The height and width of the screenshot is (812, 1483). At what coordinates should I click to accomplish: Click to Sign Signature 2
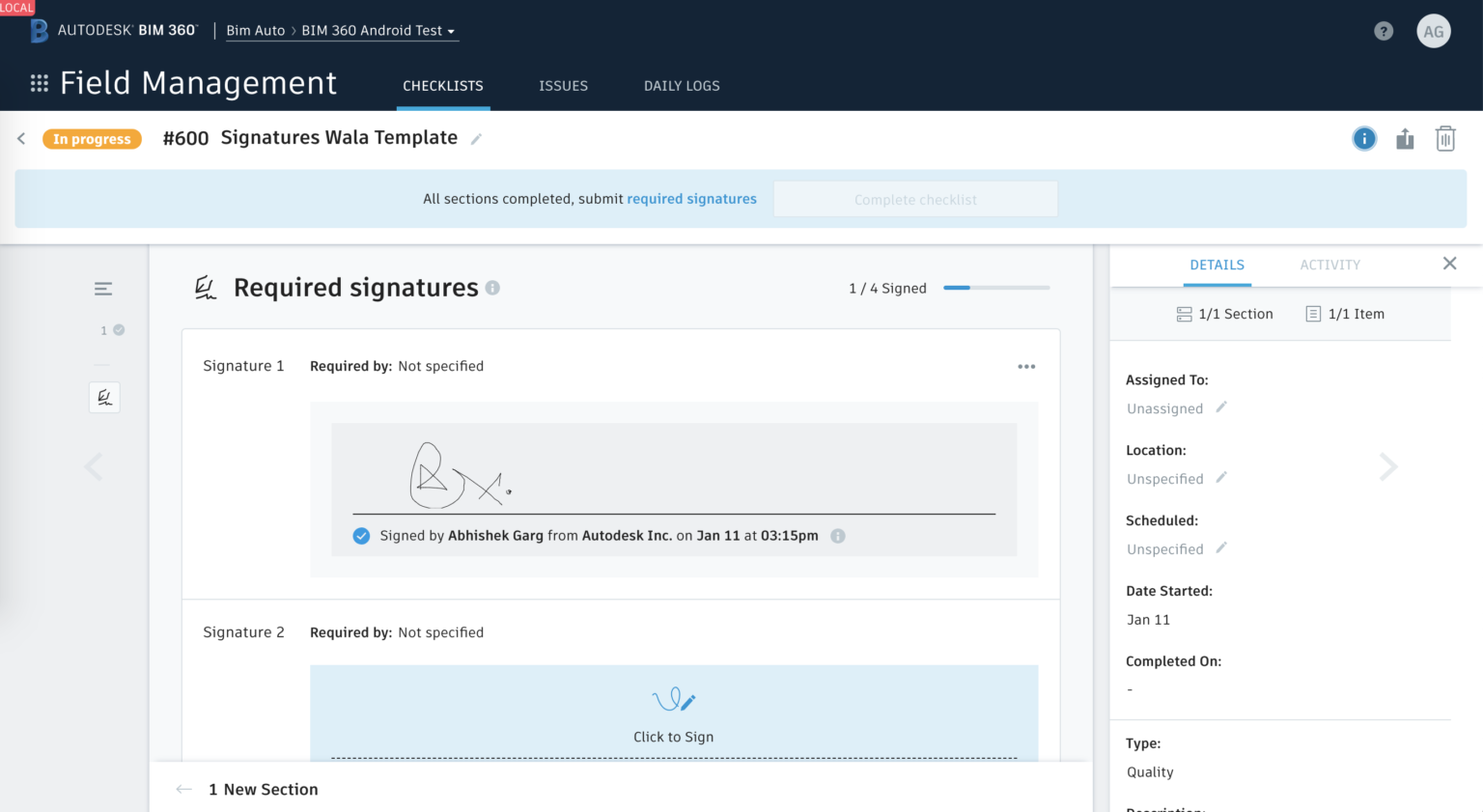pyautogui.click(x=674, y=714)
